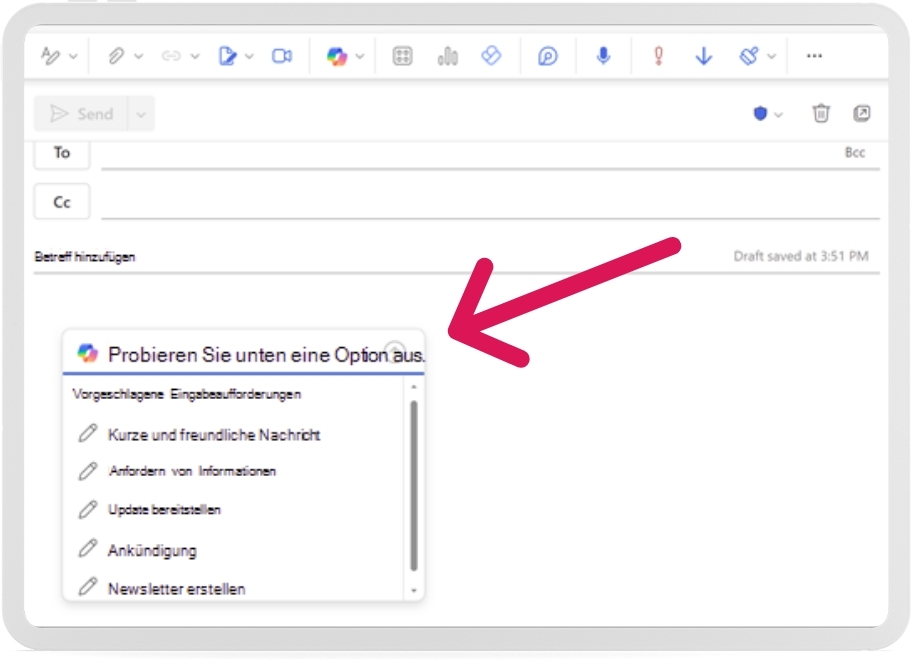912x660 pixels.
Task: Start dictation with the microphone icon
Action: (x=603, y=57)
